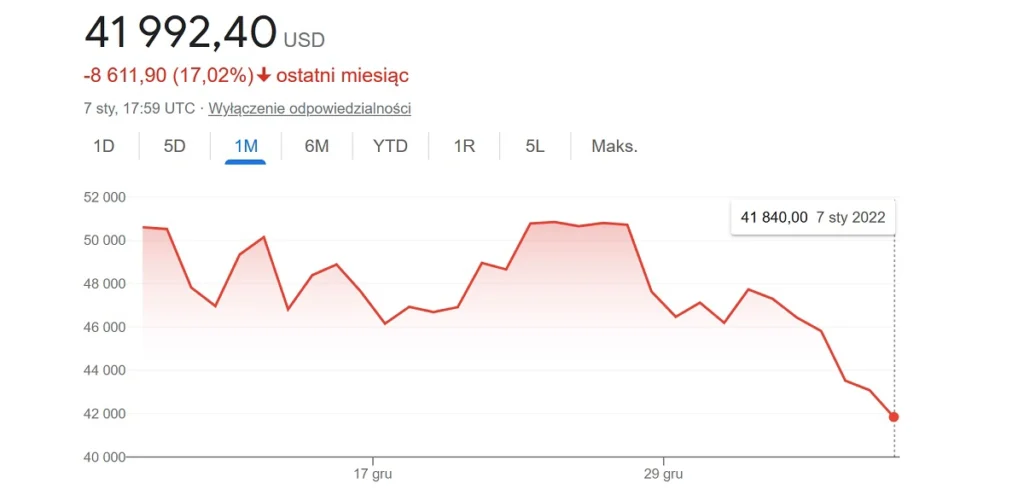Click the 41 992,40 headline price

point(180,33)
